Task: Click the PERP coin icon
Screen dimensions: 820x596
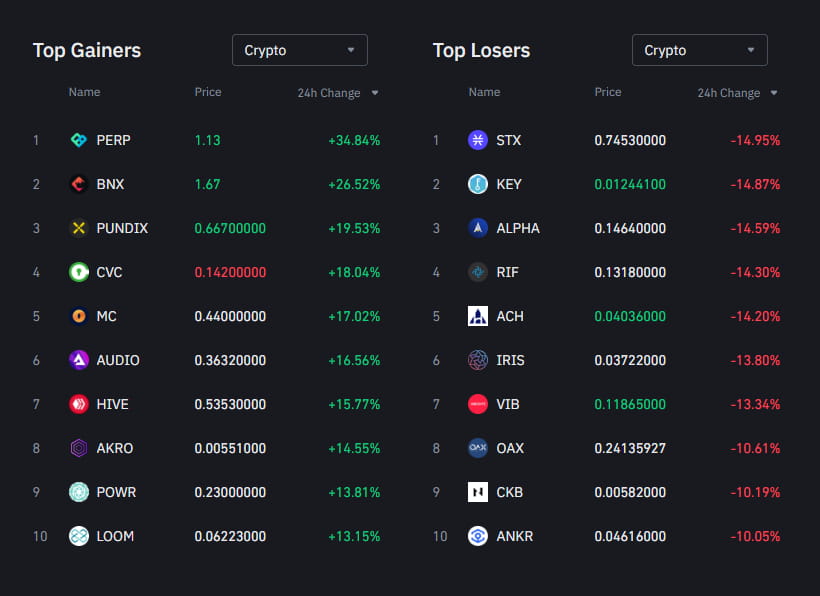Action: (x=79, y=140)
